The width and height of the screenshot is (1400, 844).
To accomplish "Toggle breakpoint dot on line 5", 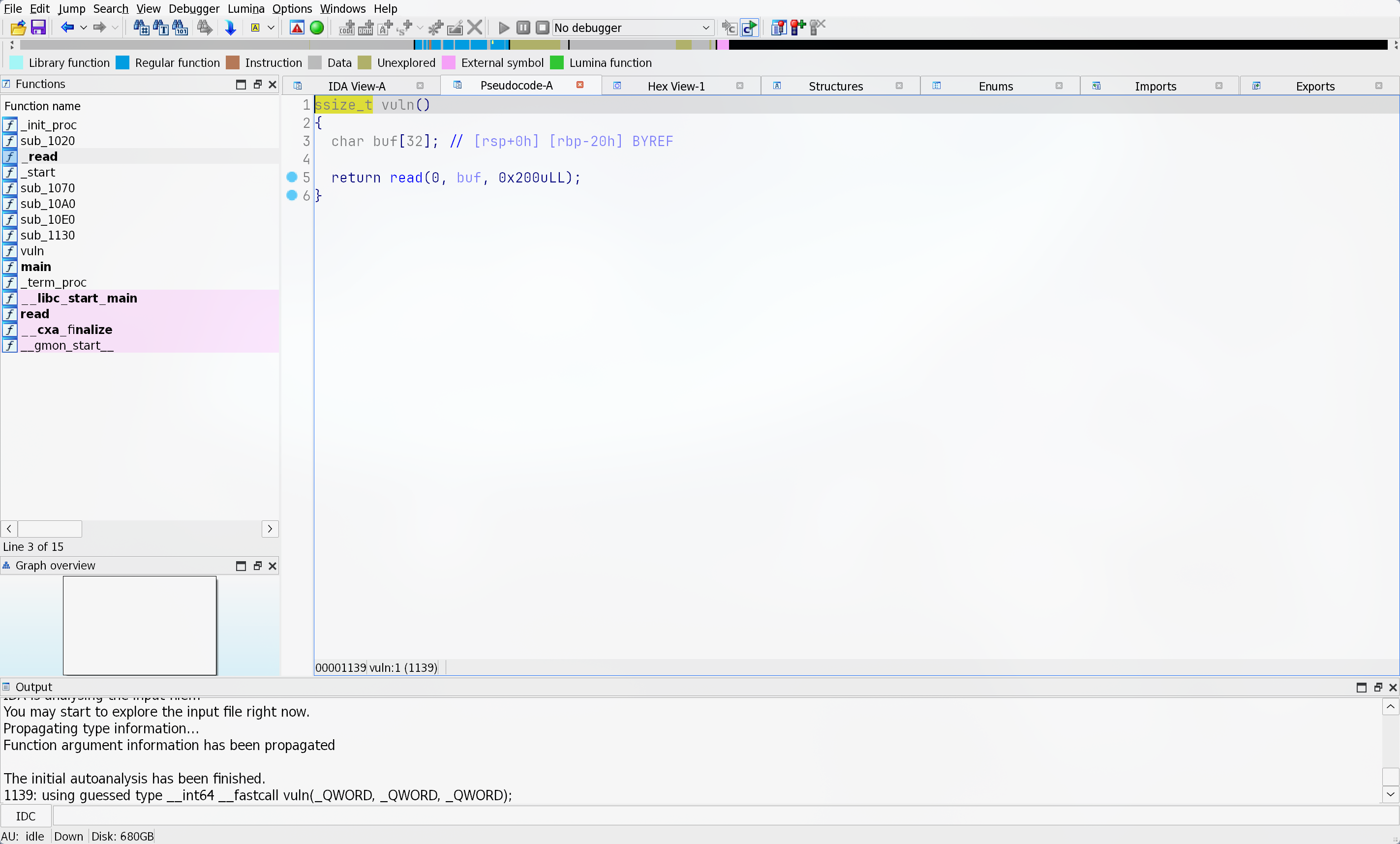I will pyautogui.click(x=292, y=177).
